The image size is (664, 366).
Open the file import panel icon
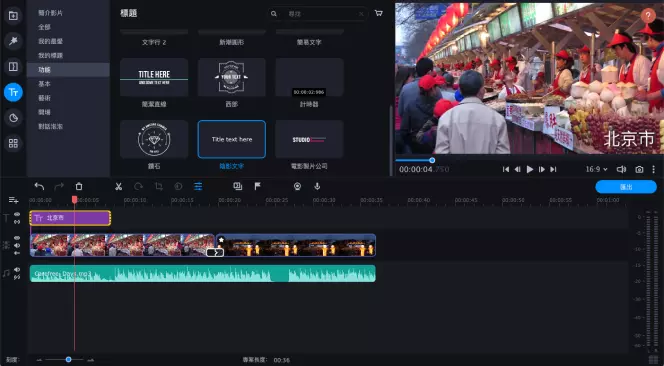pos(13,16)
